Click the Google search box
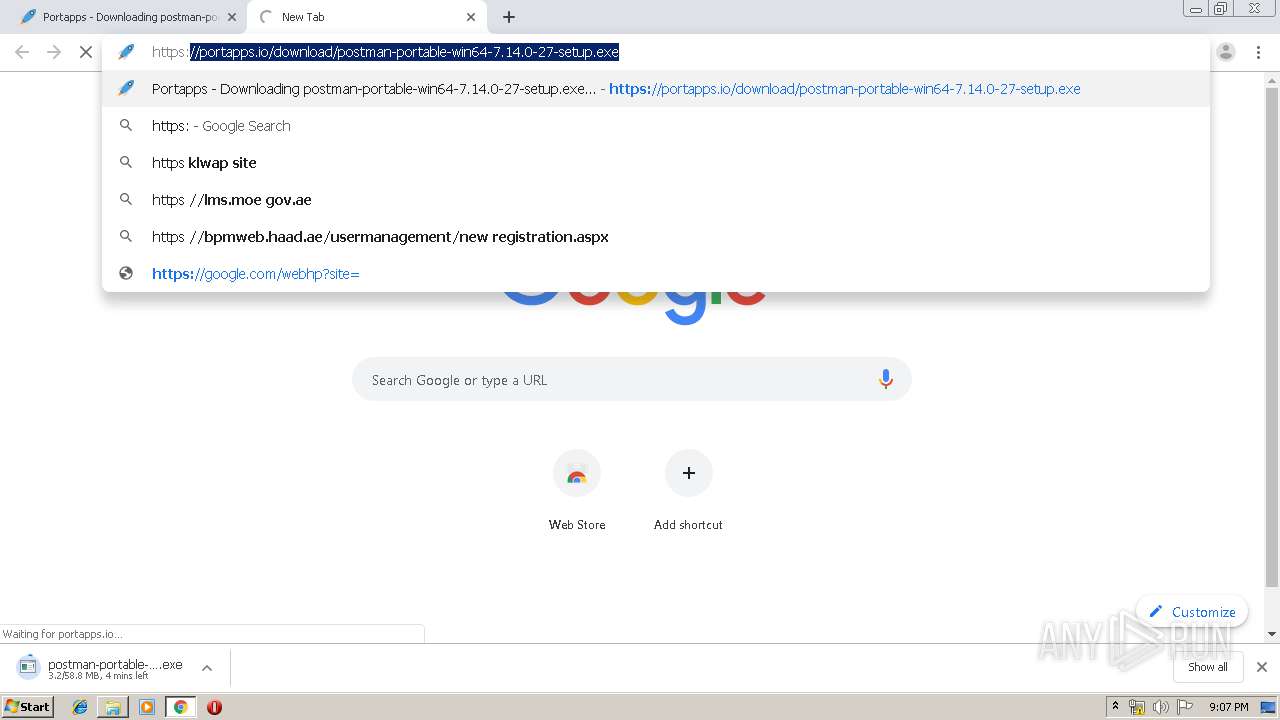 click(x=632, y=380)
